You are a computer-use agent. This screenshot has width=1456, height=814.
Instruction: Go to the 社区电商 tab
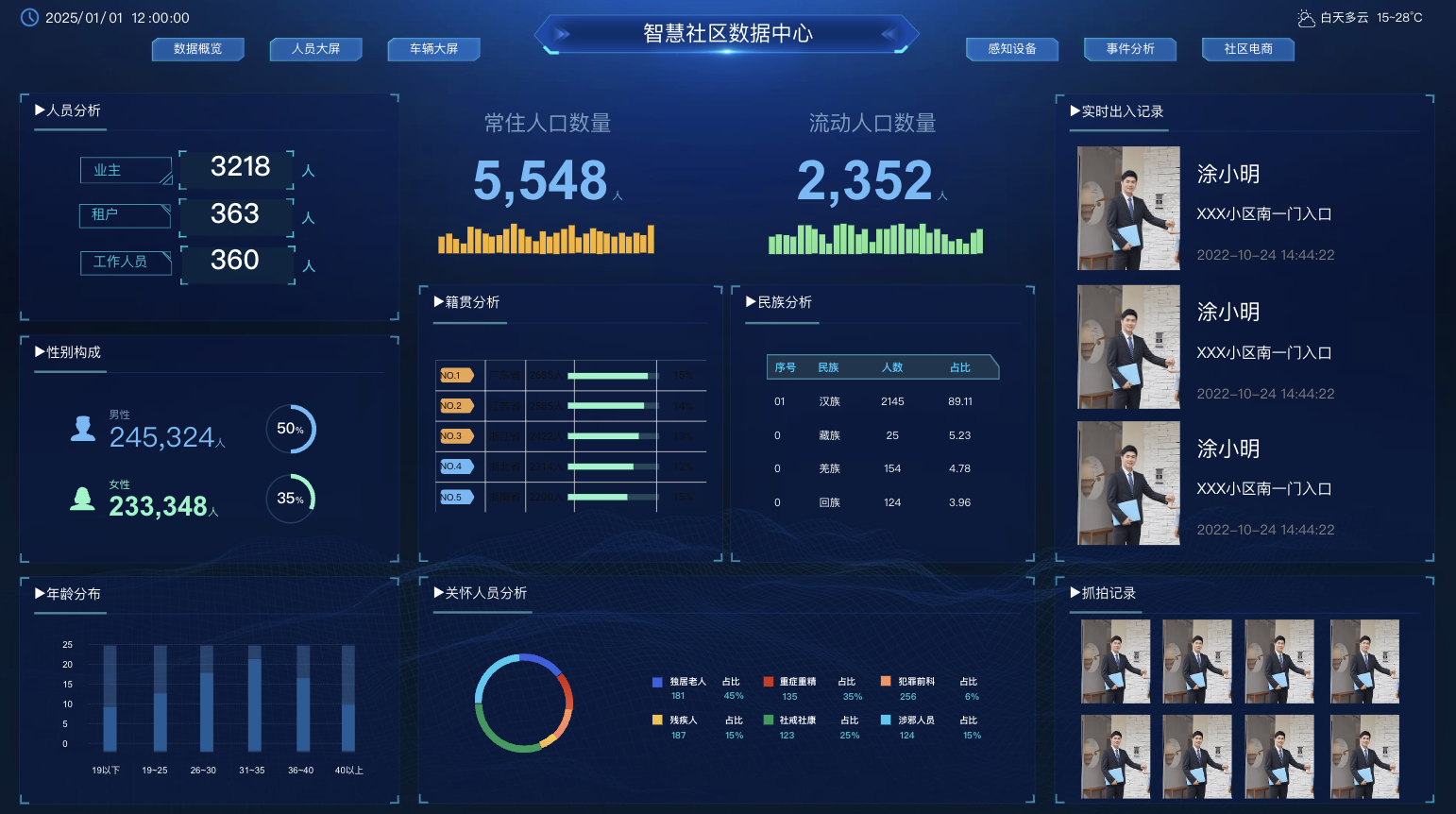click(1247, 49)
